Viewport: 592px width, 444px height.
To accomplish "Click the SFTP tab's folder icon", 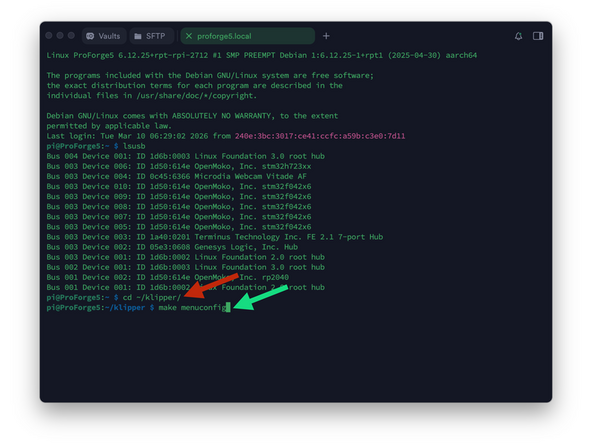I will point(138,36).
